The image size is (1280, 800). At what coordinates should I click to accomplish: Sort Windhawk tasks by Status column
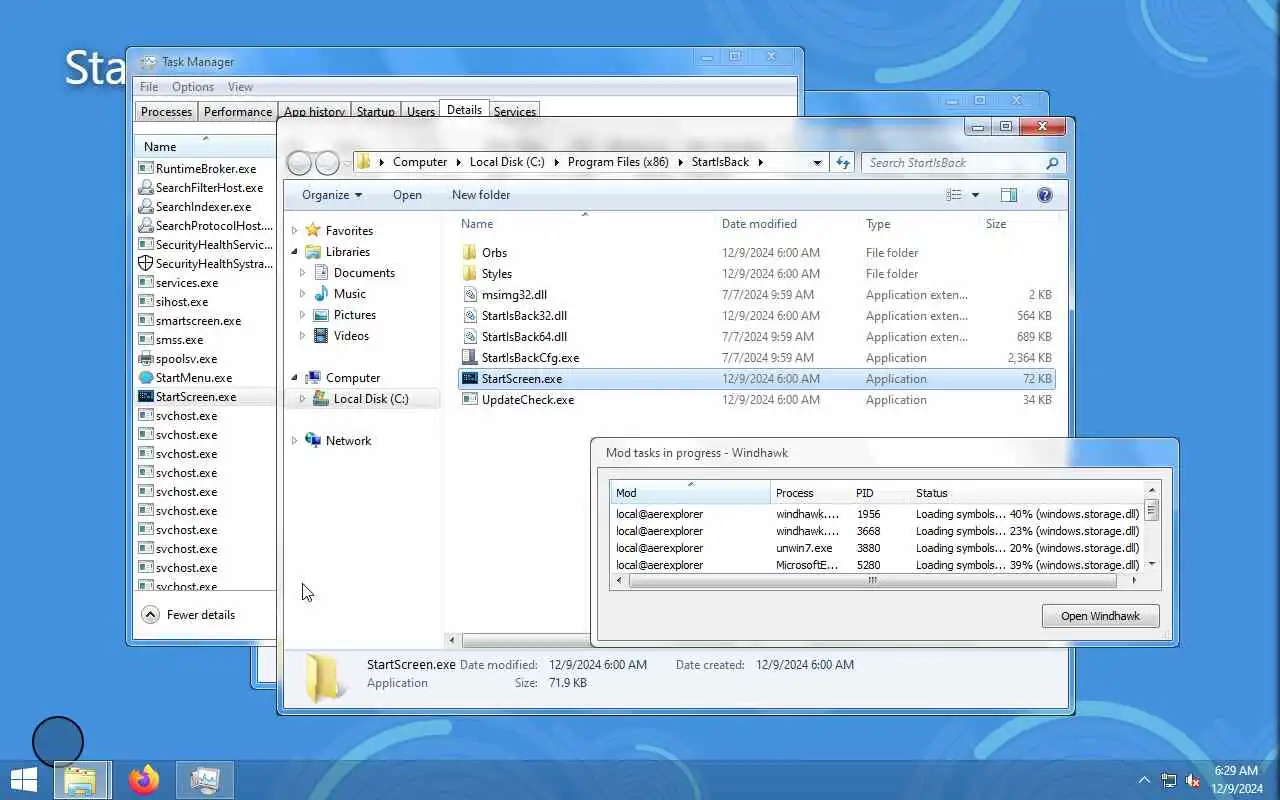(931, 493)
